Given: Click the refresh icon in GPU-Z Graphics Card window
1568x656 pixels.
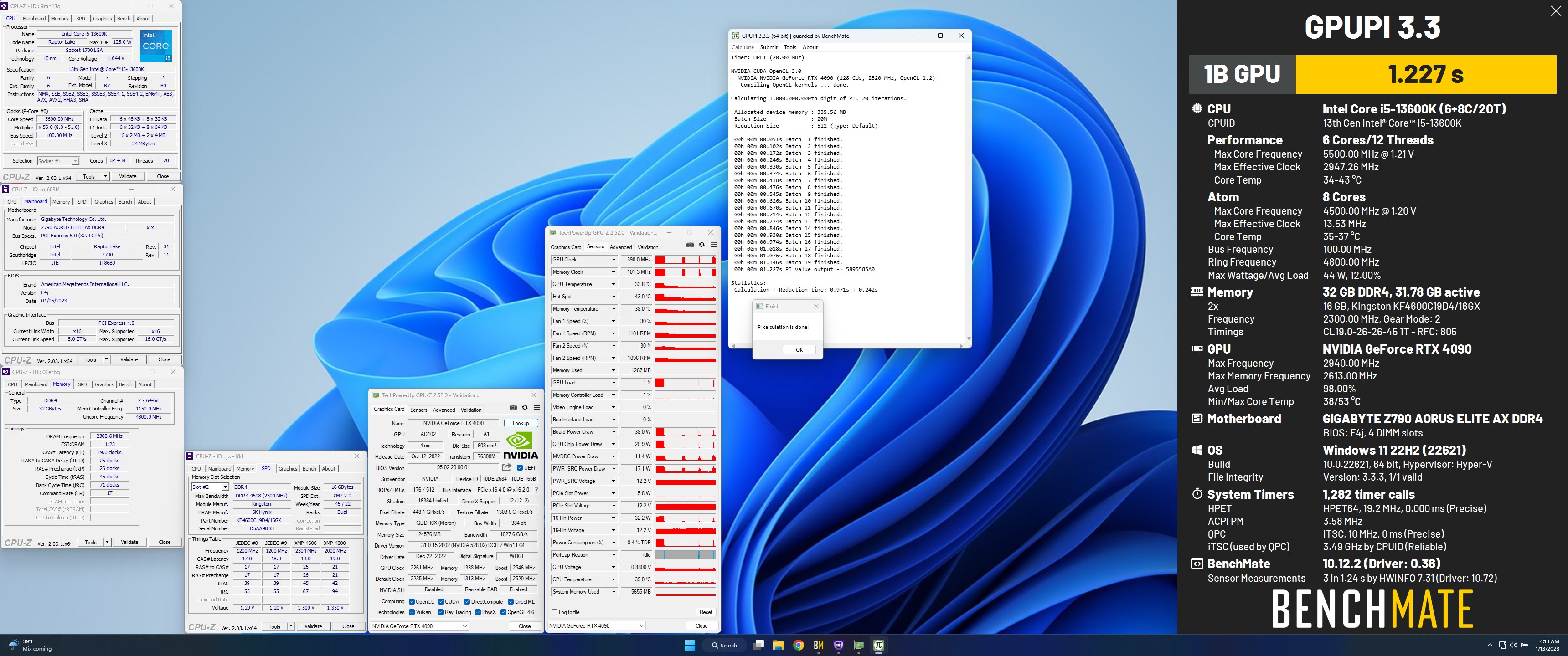Looking at the screenshot, I should [525, 408].
